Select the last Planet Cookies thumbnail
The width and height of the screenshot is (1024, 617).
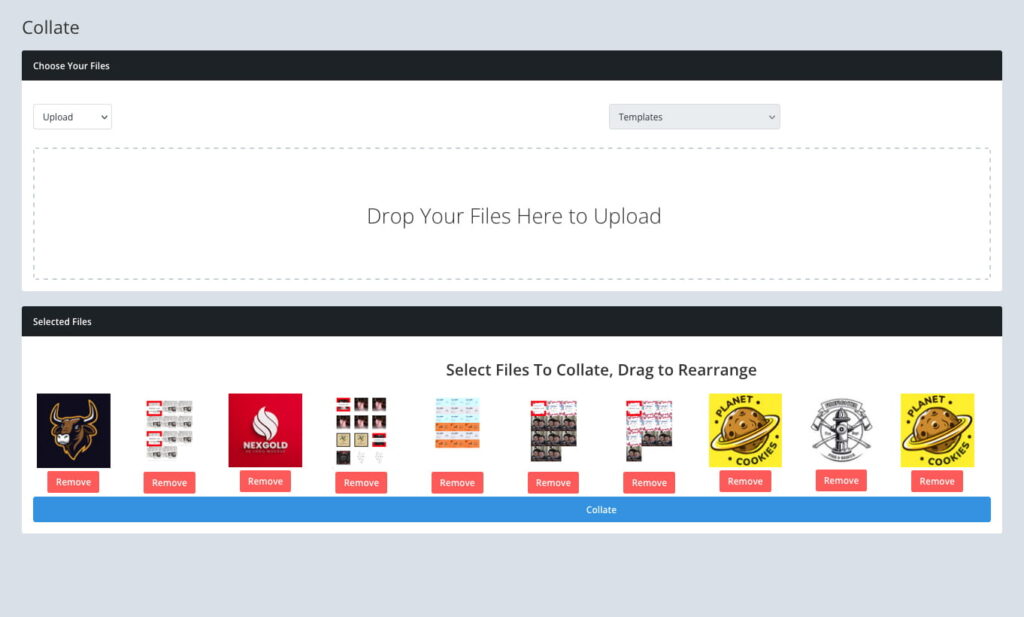click(937, 430)
